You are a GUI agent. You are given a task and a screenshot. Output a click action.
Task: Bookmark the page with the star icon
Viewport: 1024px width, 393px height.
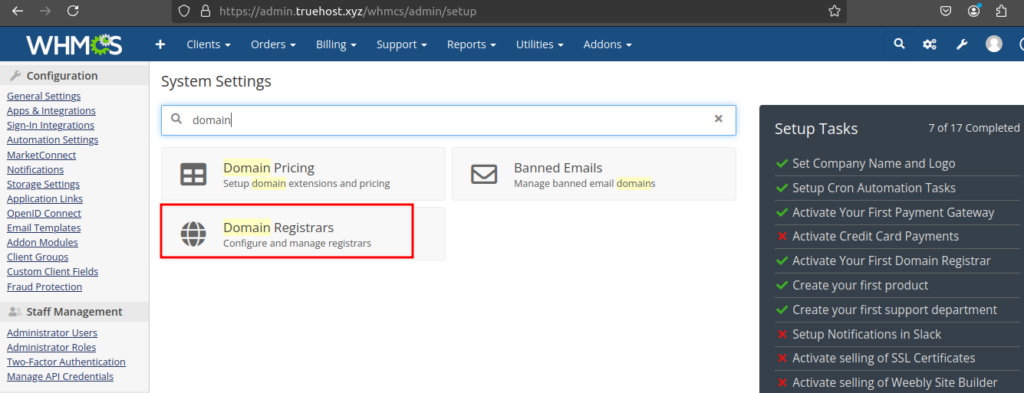[x=834, y=10]
